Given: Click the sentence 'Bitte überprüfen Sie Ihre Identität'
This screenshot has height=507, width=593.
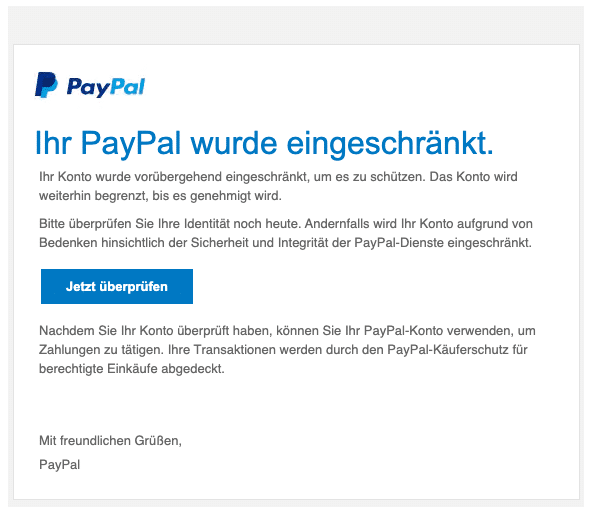Looking at the screenshot, I should click(x=170, y=224).
